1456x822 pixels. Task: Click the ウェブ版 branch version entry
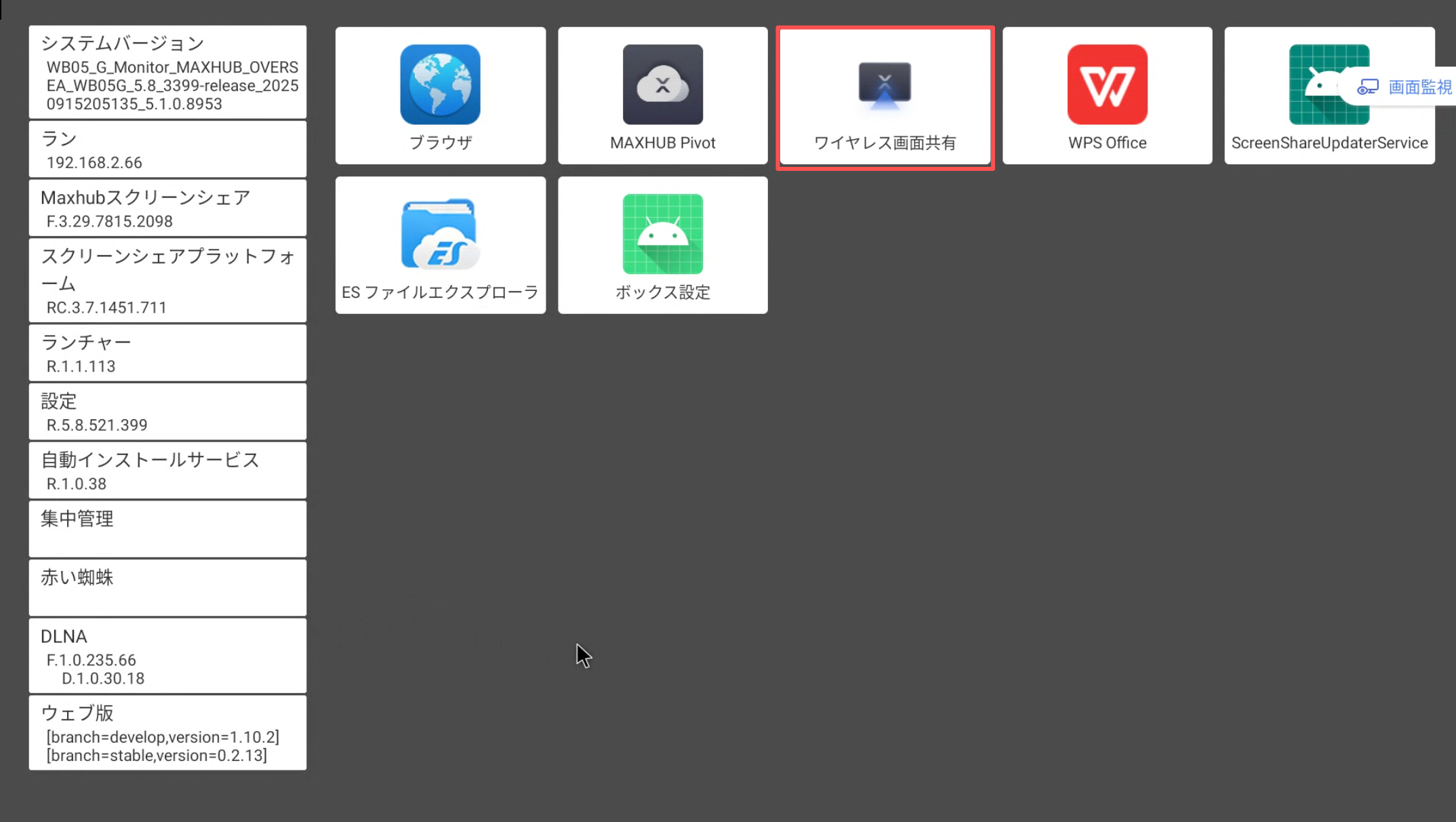coord(167,732)
